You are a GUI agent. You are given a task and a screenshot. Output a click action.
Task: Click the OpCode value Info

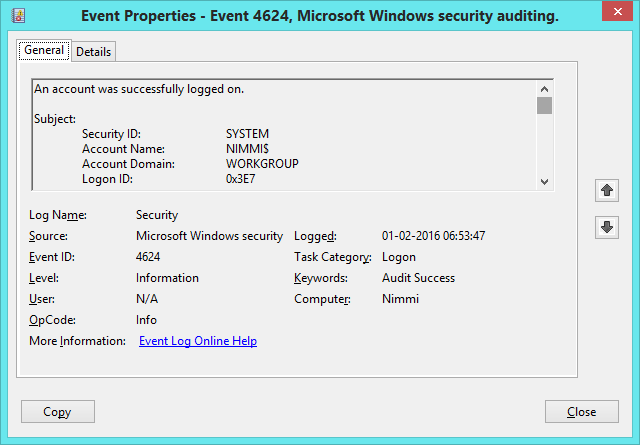point(147,320)
